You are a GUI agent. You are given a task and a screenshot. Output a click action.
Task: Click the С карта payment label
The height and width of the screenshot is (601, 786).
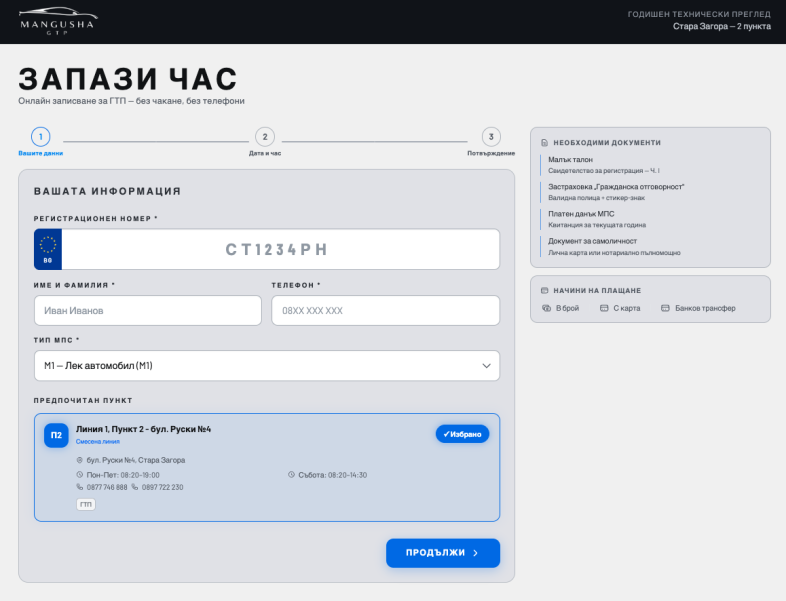[627, 308]
